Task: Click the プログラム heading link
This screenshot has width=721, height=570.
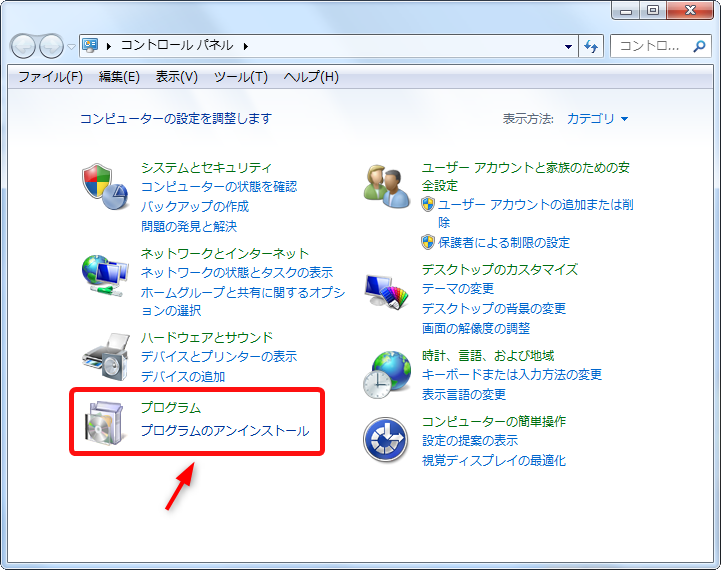Action: coord(171,408)
